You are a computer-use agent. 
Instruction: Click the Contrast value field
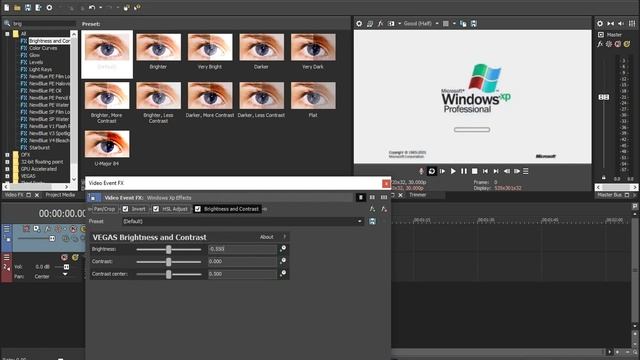242,262
